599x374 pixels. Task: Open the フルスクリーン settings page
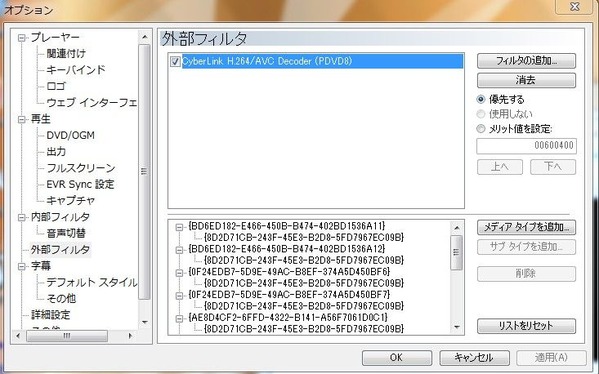(x=81, y=168)
